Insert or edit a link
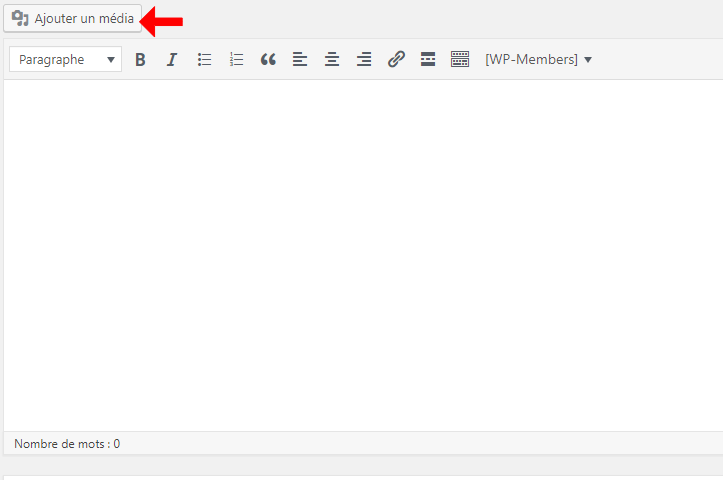 pyautogui.click(x=396, y=60)
